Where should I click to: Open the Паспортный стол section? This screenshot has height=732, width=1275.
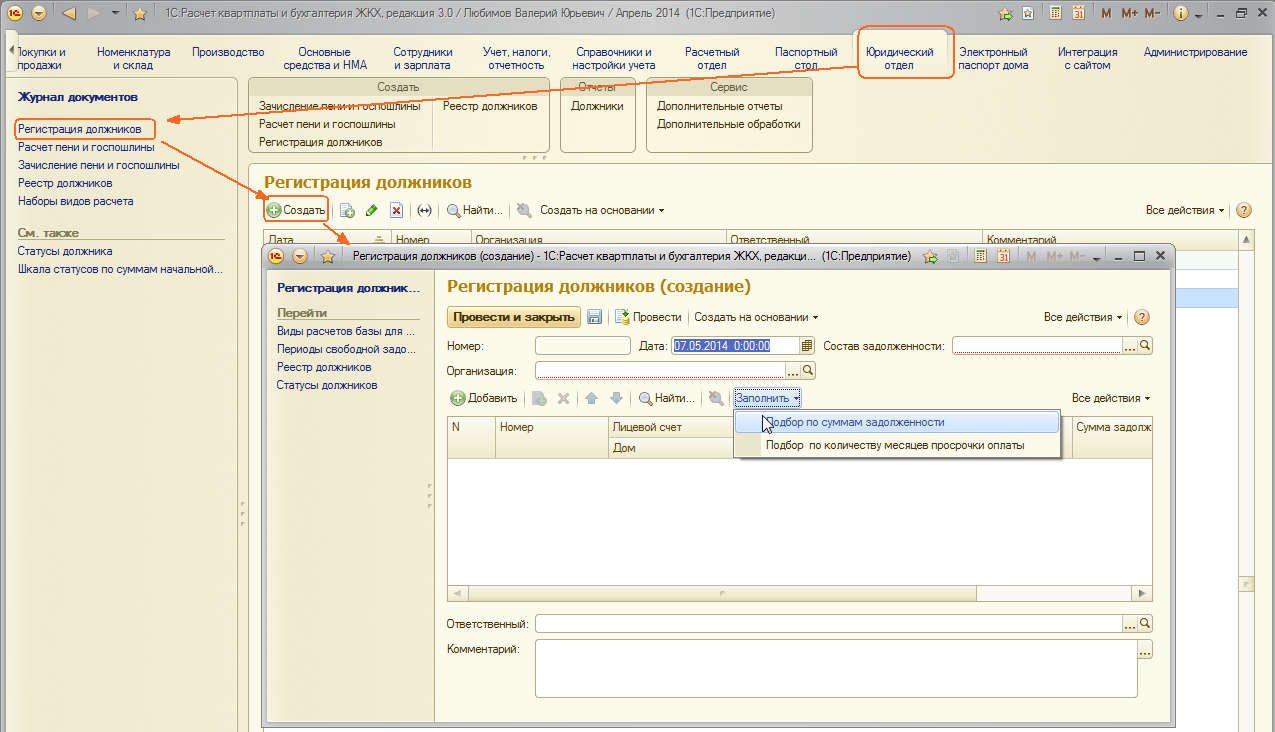coord(806,58)
